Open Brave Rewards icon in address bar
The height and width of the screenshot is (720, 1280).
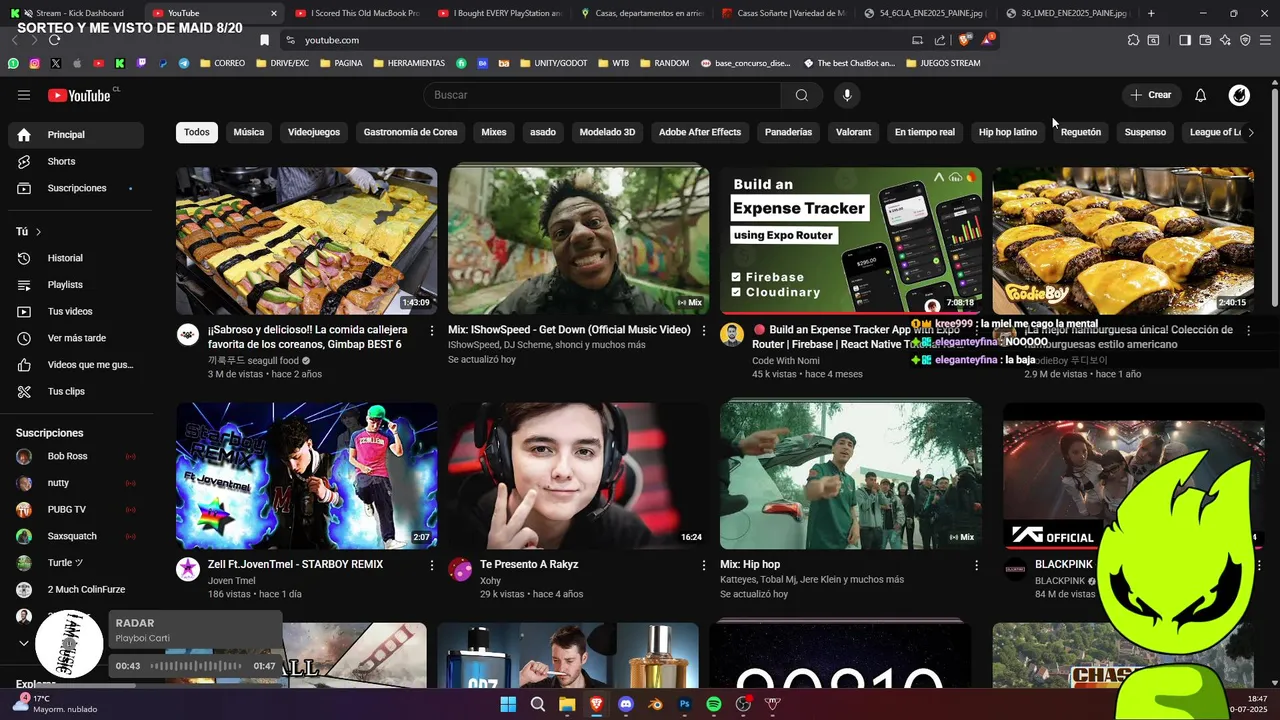988,40
